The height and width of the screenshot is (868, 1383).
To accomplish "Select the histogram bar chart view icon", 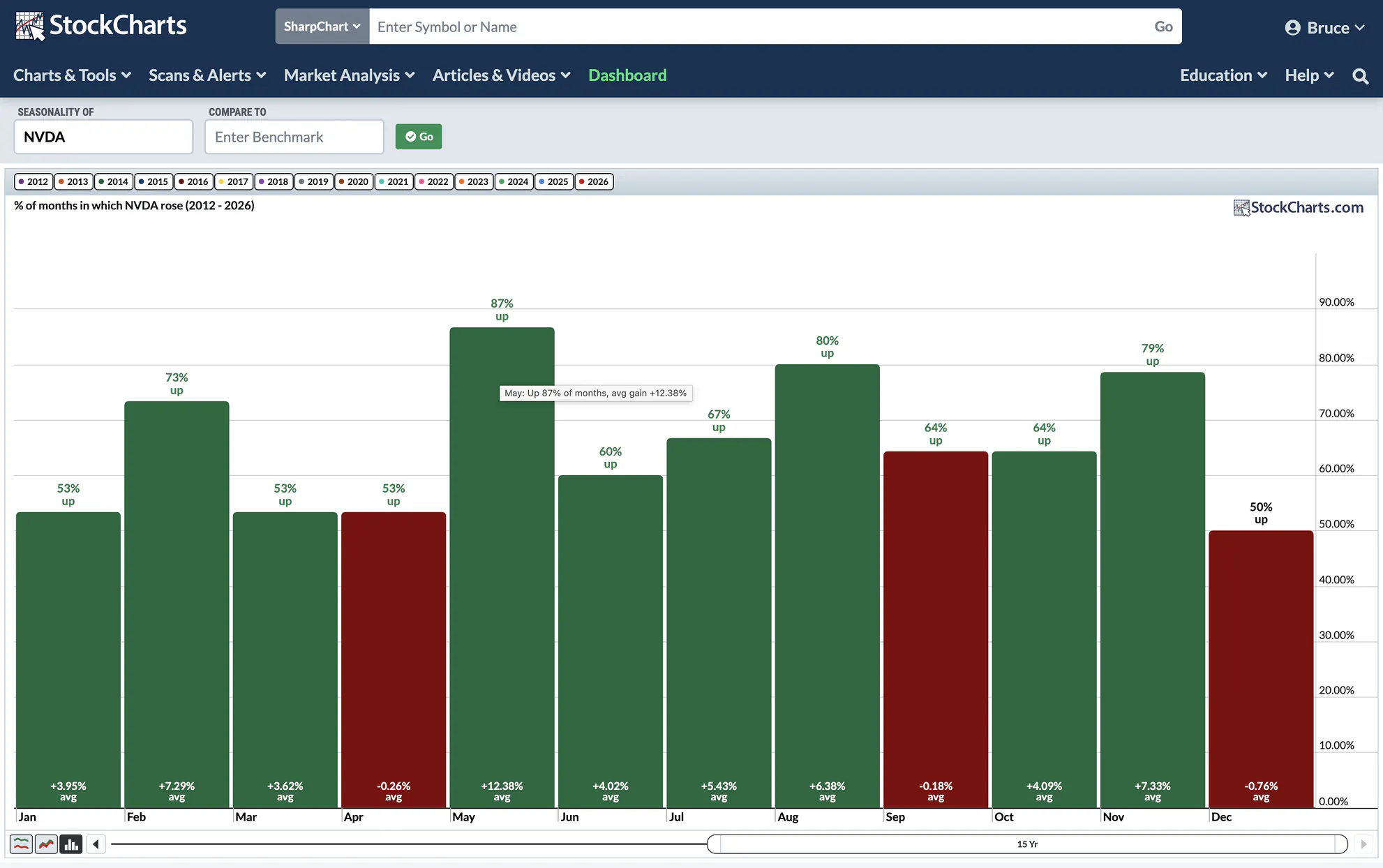I will coord(71,844).
